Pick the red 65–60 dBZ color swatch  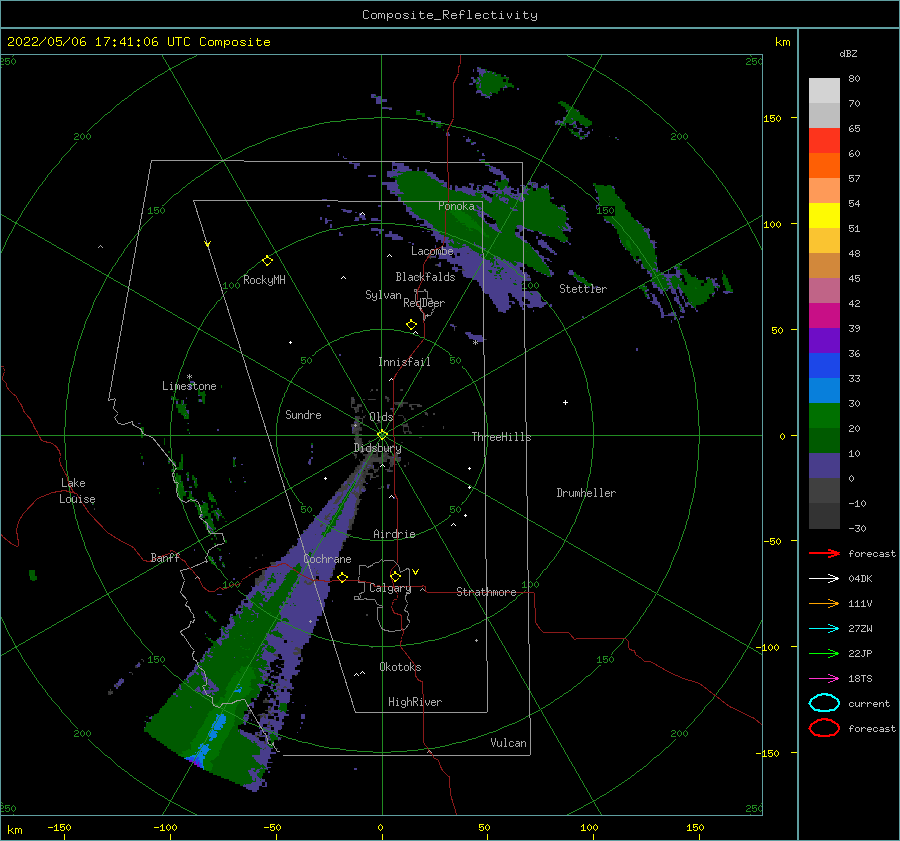[824, 141]
